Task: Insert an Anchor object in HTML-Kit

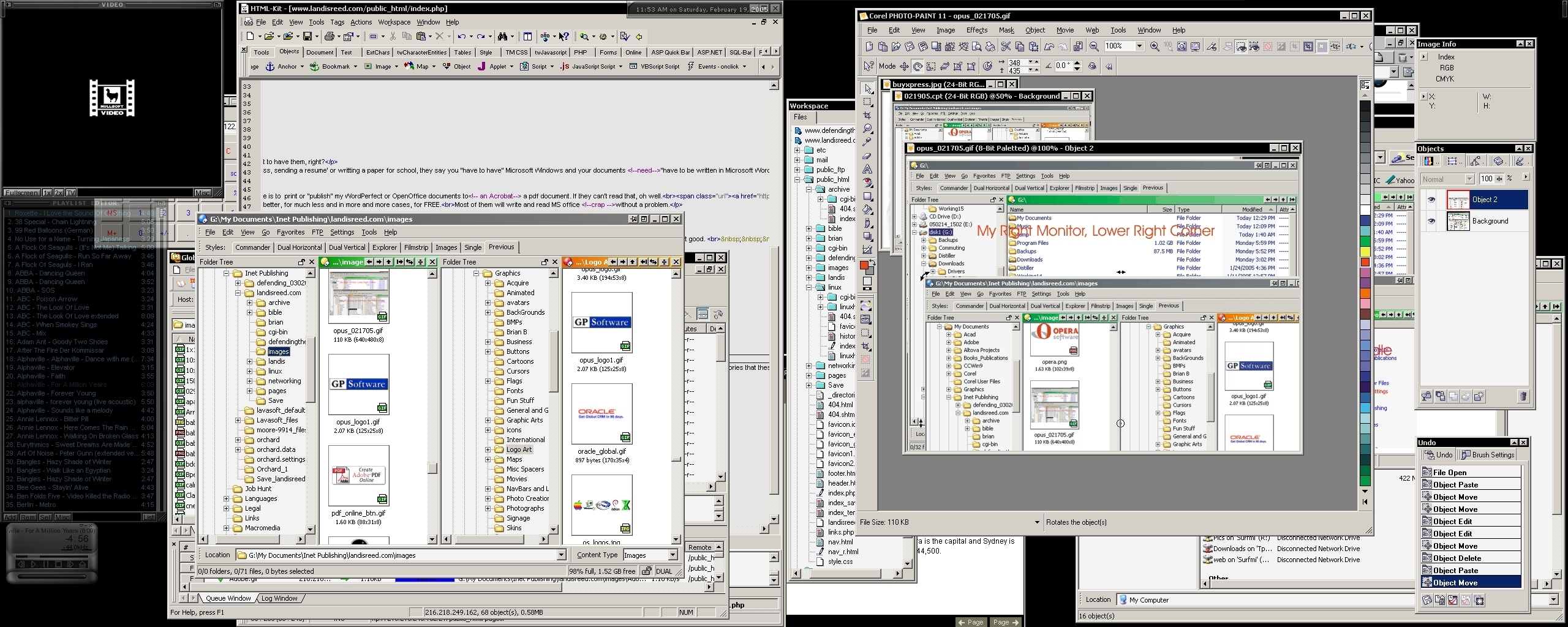Action: click(x=281, y=67)
